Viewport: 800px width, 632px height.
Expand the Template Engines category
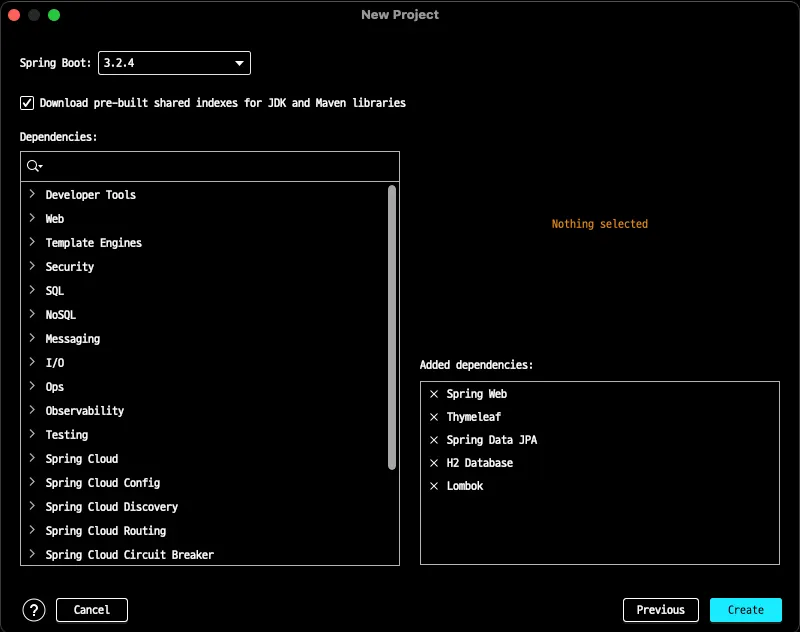32,242
